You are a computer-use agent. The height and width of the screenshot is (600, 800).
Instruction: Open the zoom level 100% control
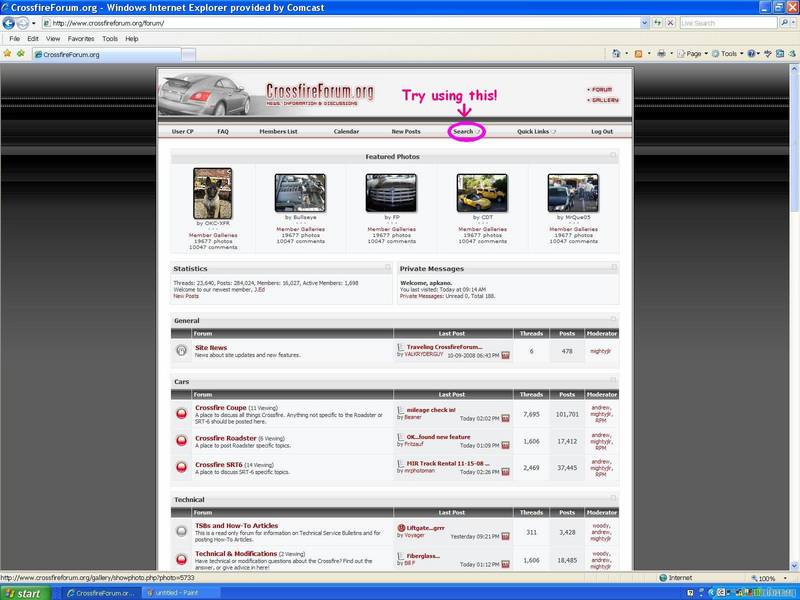tap(770, 578)
